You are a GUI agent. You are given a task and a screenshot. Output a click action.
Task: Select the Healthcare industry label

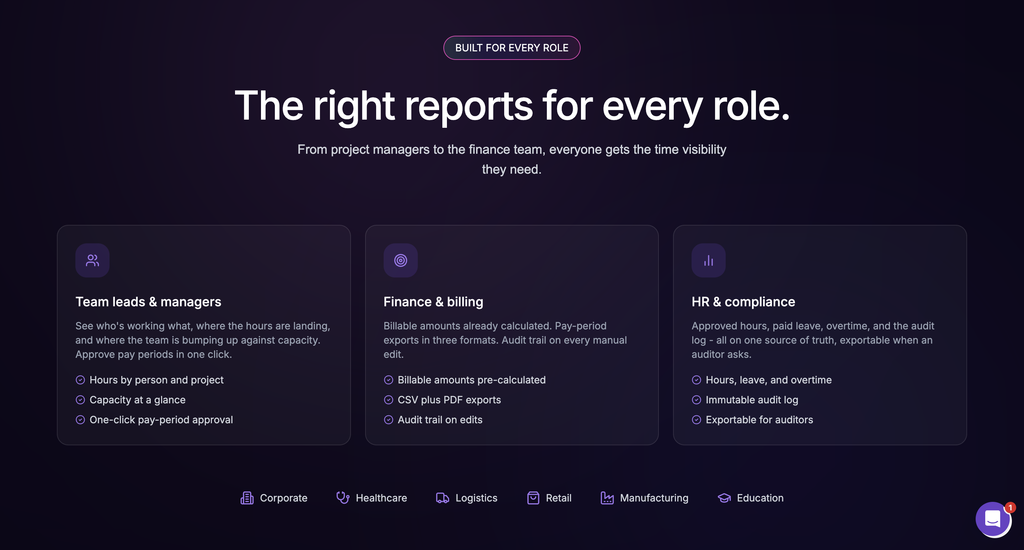click(x=381, y=498)
